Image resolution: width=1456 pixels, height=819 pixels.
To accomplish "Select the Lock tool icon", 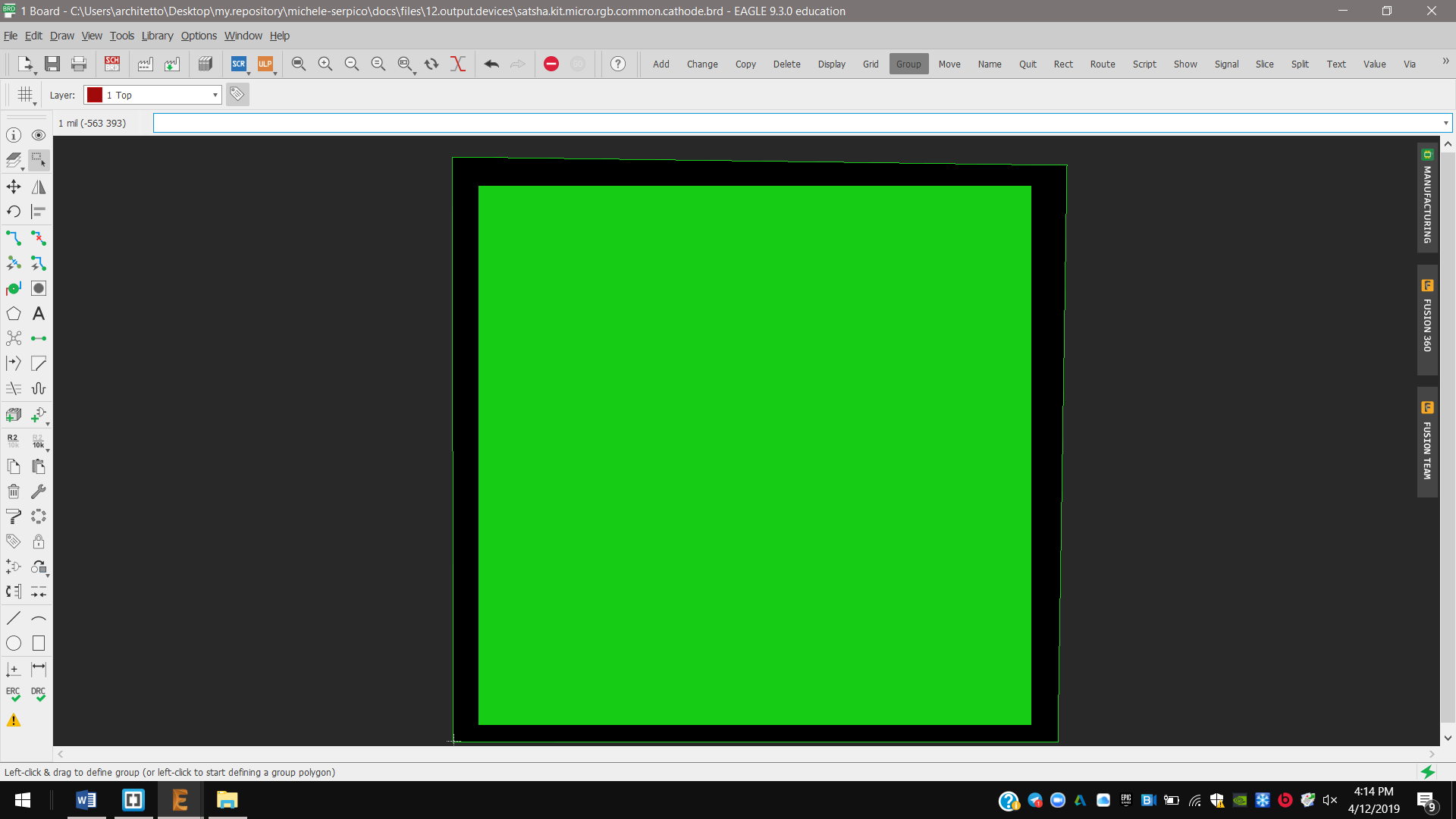I will [x=39, y=541].
